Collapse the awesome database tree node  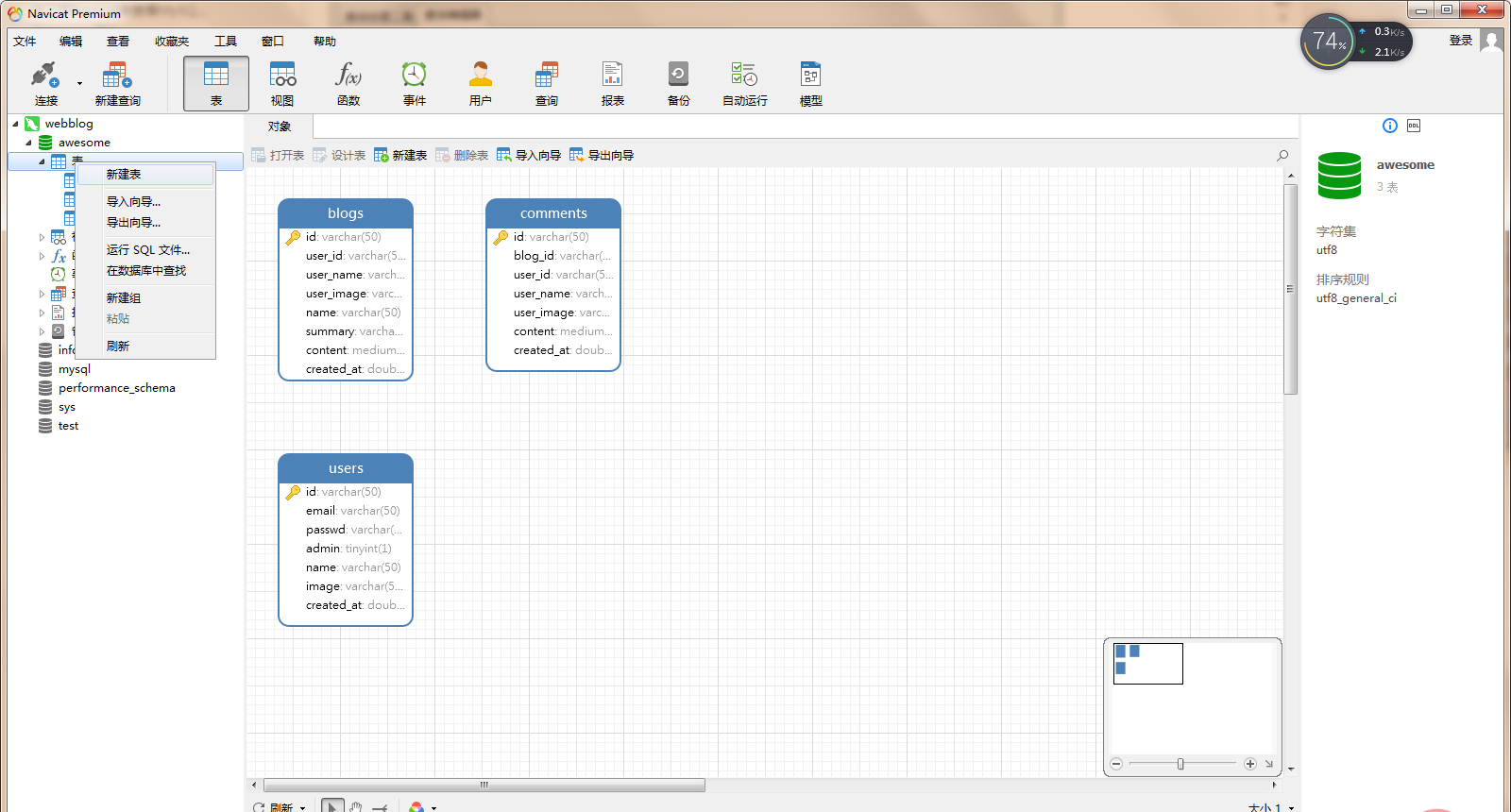[28, 143]
